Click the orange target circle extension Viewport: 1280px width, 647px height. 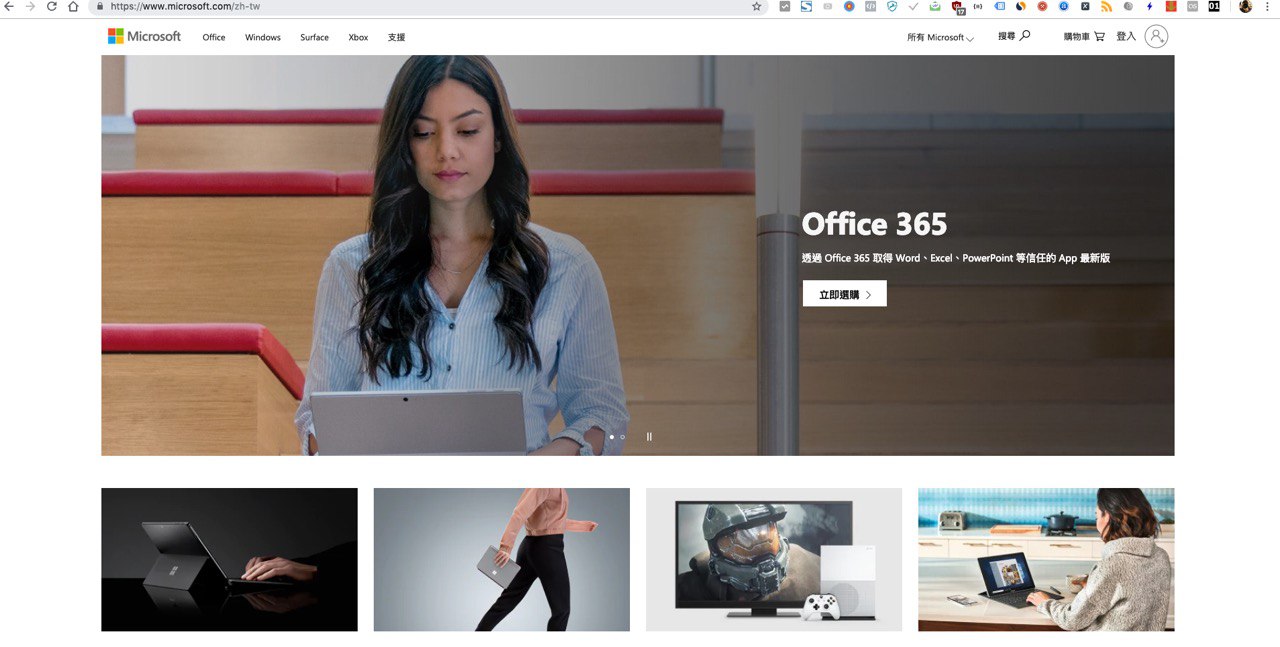(849, 6)
